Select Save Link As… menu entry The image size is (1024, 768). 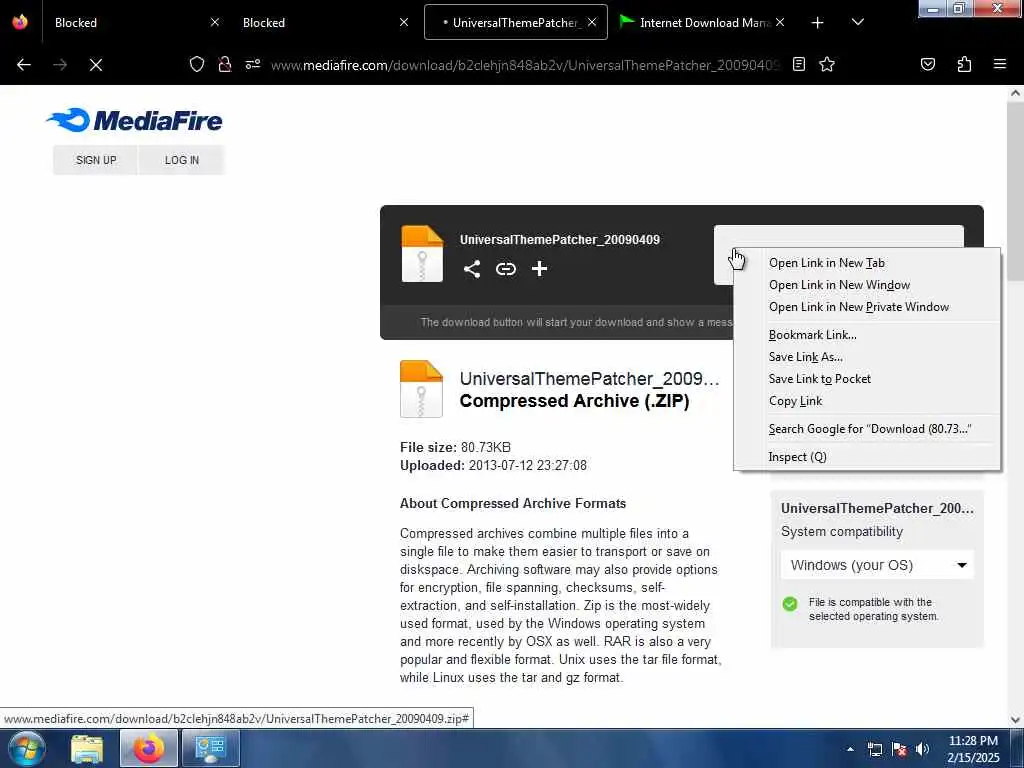click(867, 357)
